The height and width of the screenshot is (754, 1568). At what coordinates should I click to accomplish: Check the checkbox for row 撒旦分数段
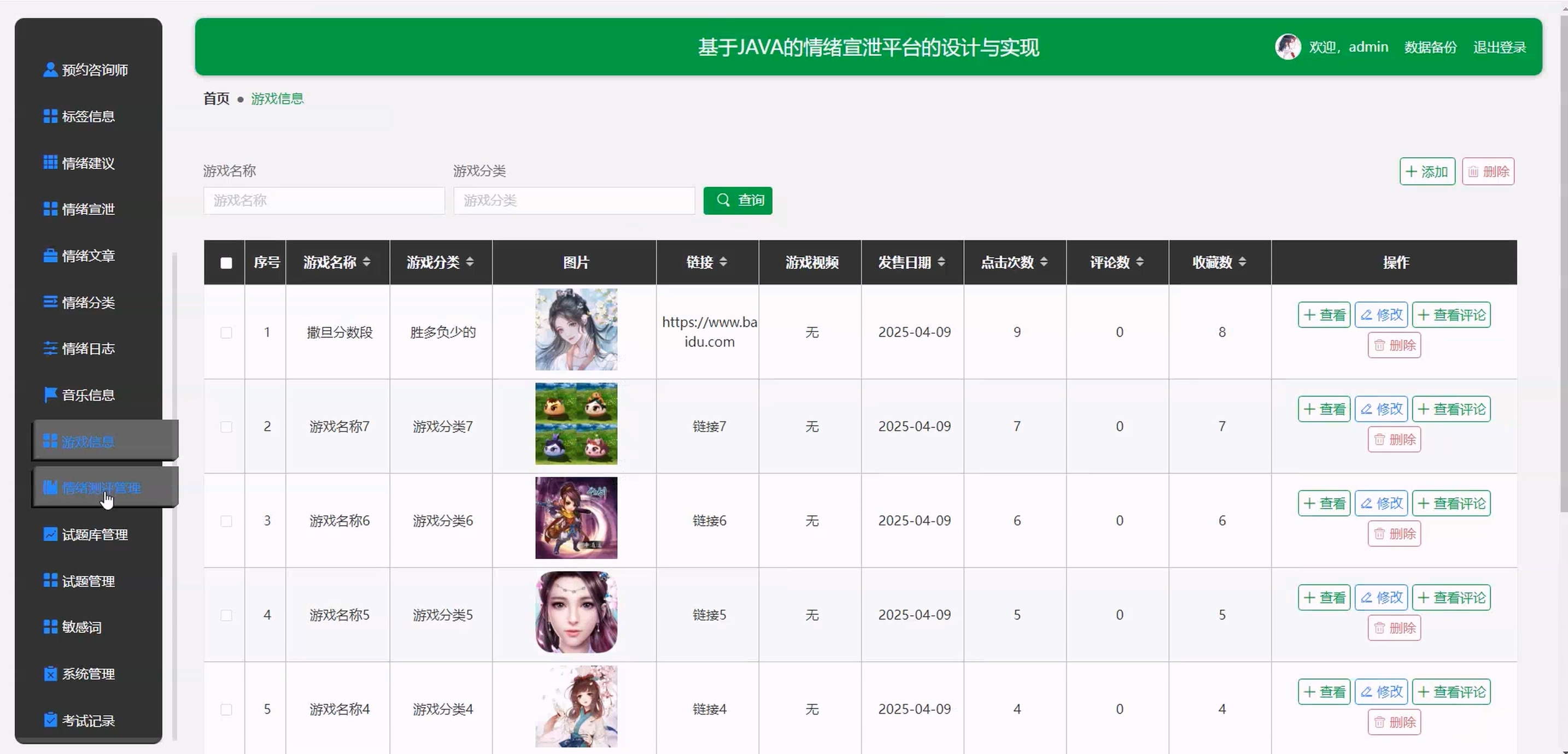coord(226,333)
